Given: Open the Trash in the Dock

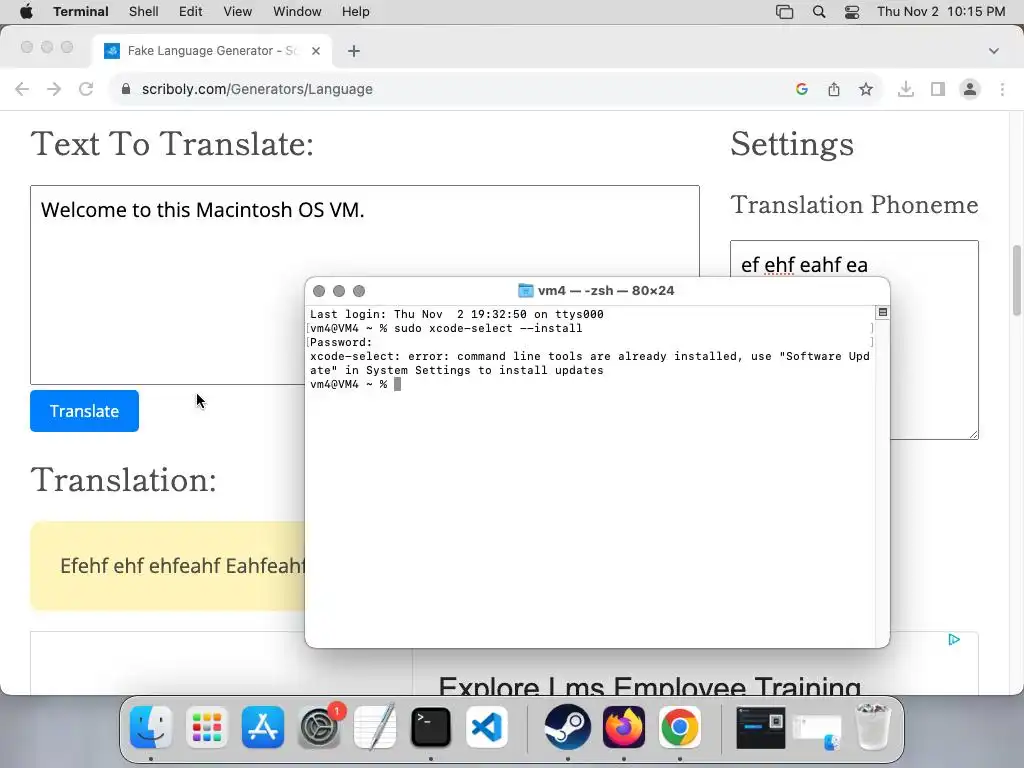Looking at the screenshot, I should [873, 727].
